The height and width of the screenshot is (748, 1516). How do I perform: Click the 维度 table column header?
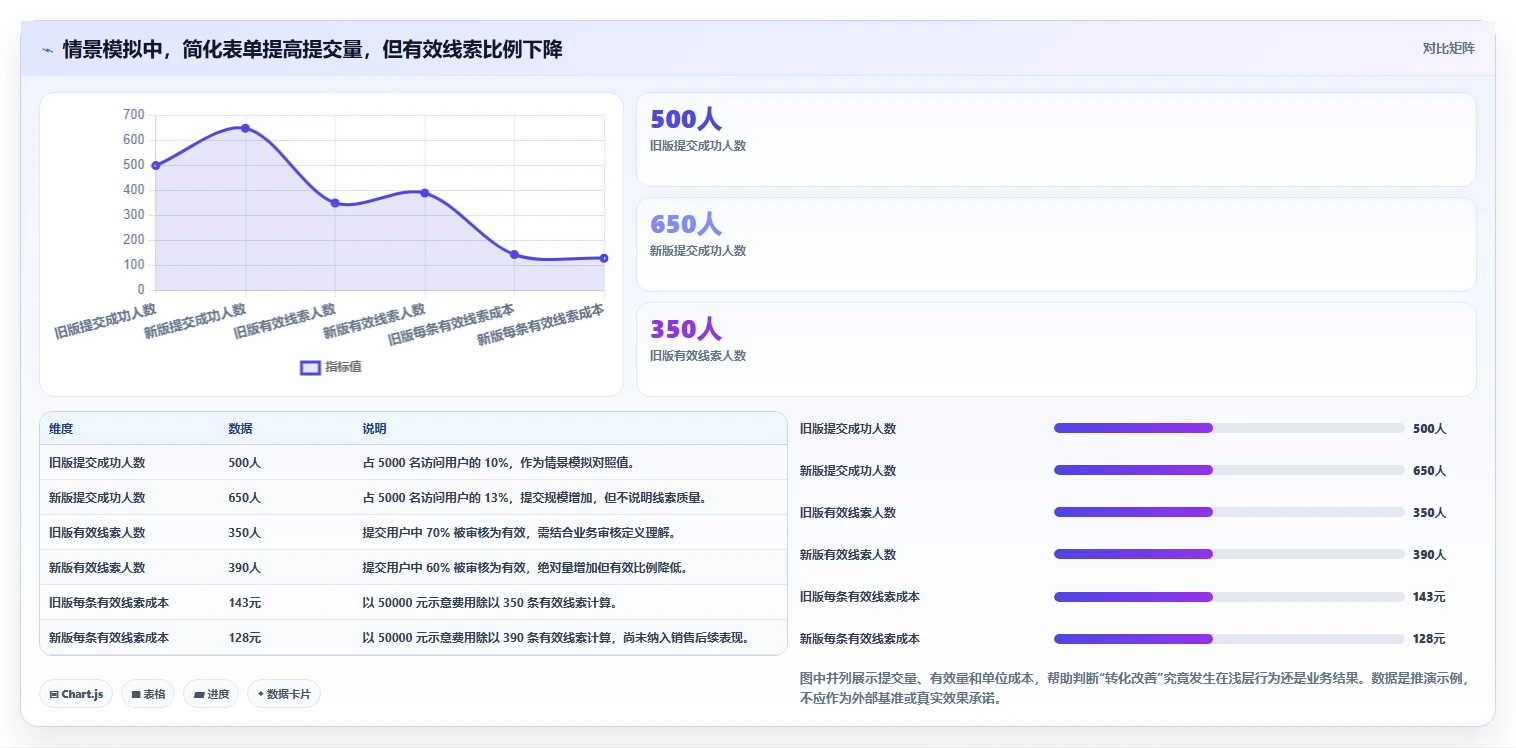[61, 428]
